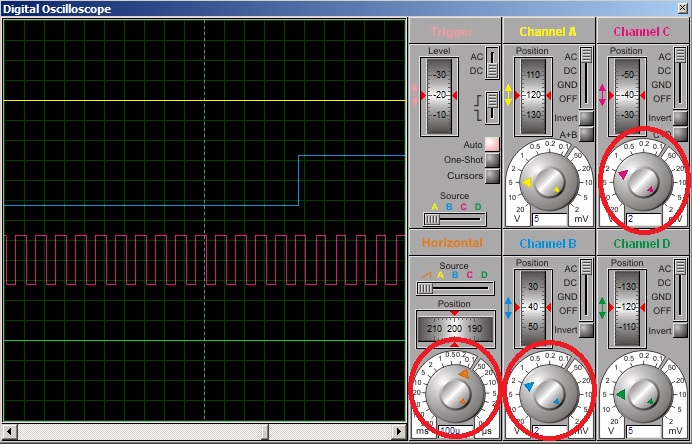Click the blue Channel B step trace
Image resolution: width=692 pixels, height=444 pixels.
(x=299, y=181)
